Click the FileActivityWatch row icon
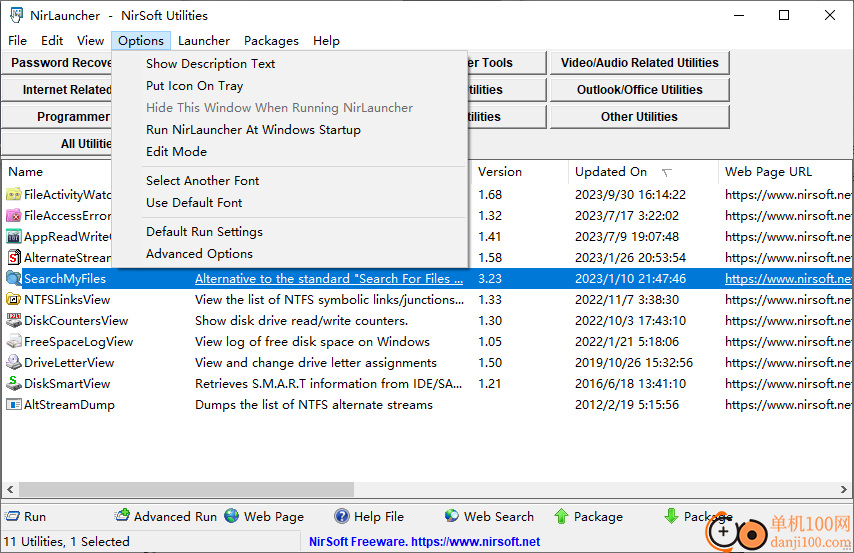The width and height of the screenshot is (854, 553). (x=14, y=195)
